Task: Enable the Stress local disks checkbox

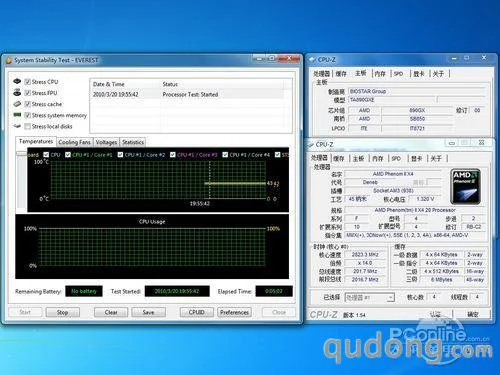Action: click(x=28, y=126)
